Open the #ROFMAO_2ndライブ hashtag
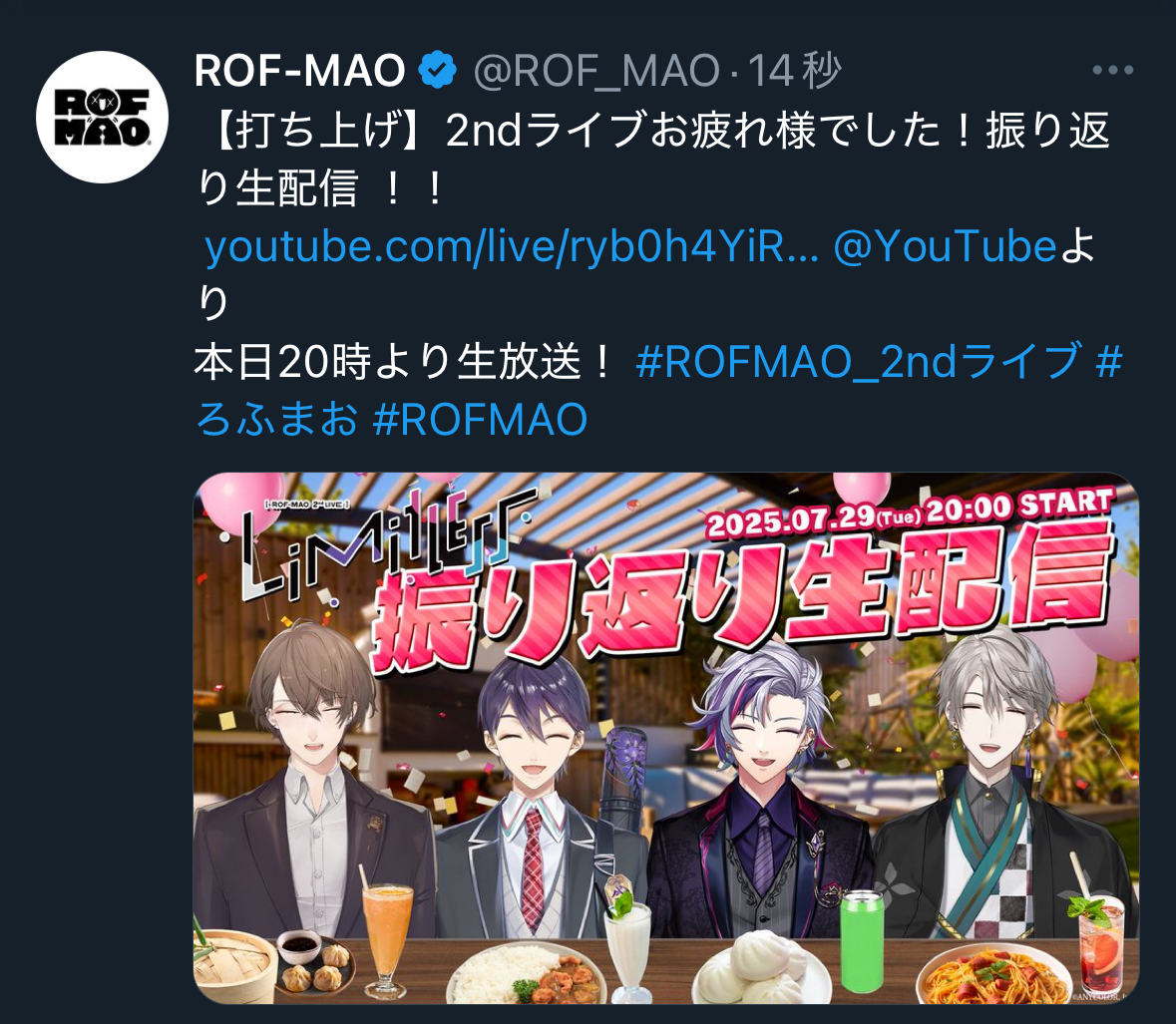 coord(858,361)
